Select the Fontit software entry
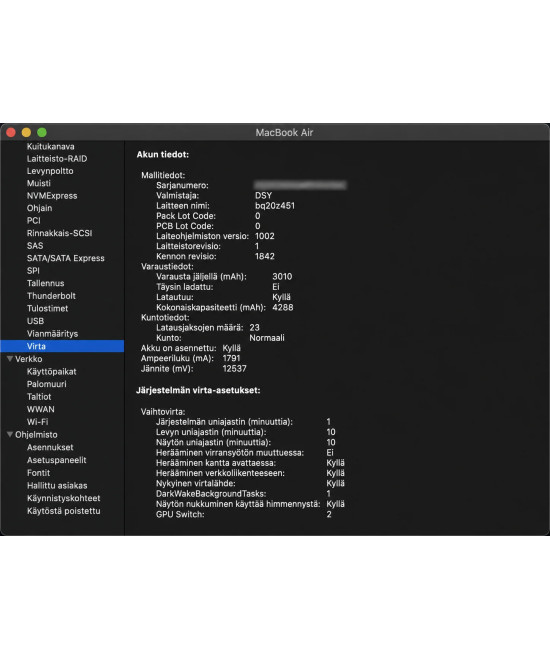Image resolution: width=550 pixels, height=660 pixels. point(38,473)
